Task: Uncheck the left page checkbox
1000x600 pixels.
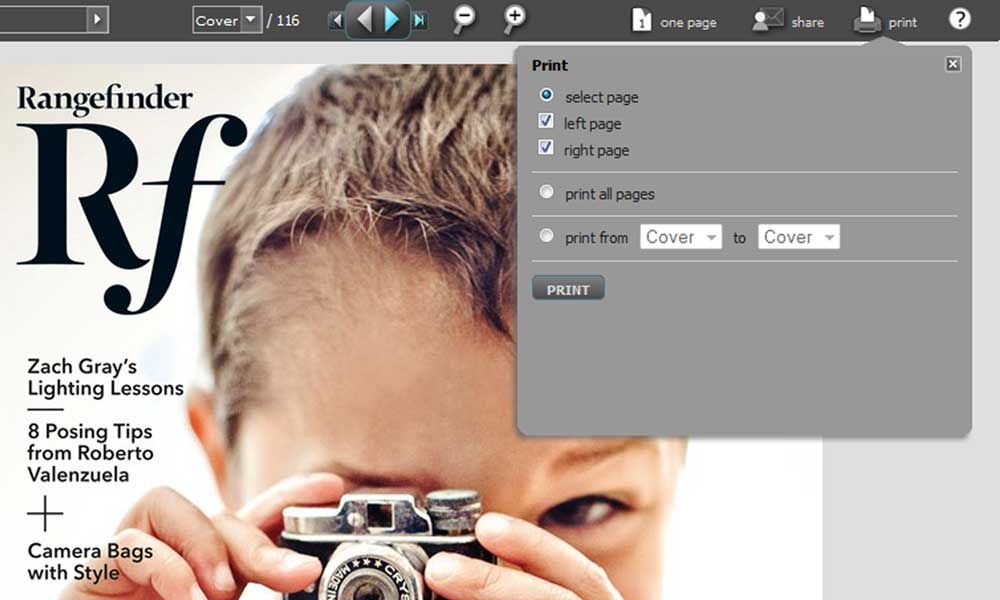Action: coord(546,121)
